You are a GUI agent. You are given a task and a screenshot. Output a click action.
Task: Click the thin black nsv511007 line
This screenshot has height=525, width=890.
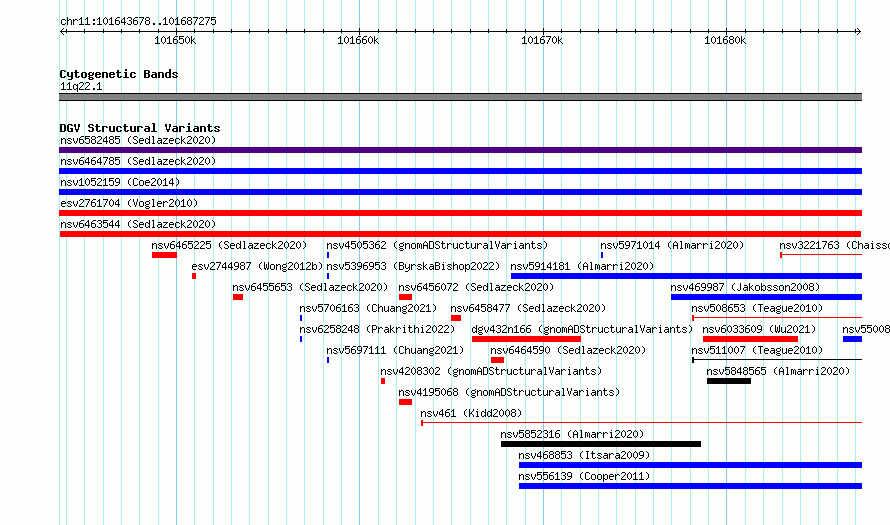click(x=777, y=359)
